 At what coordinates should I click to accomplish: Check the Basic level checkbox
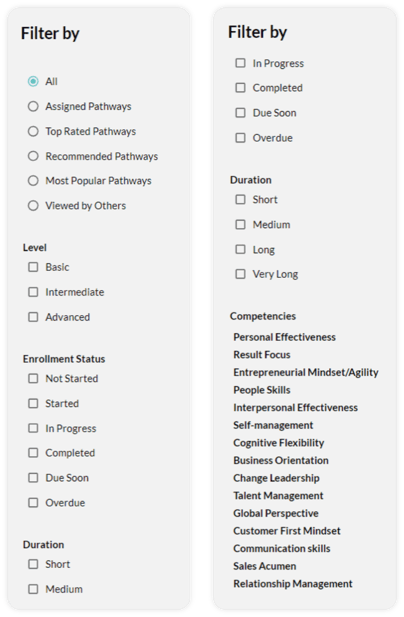33,267
